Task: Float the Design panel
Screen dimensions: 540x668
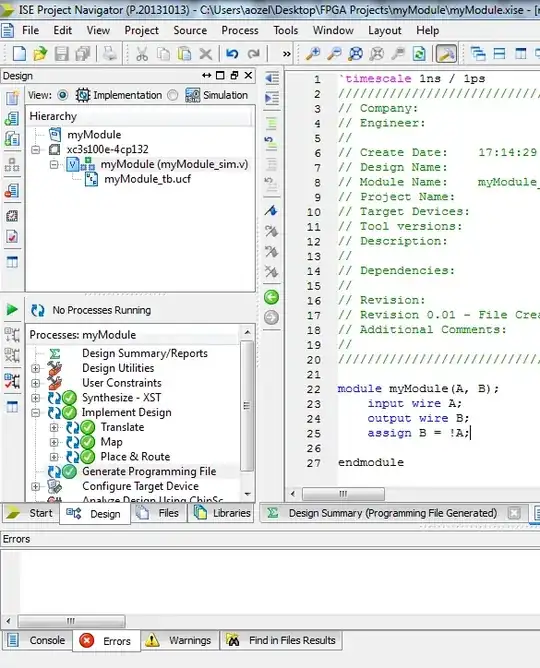Action: point(234,75)
